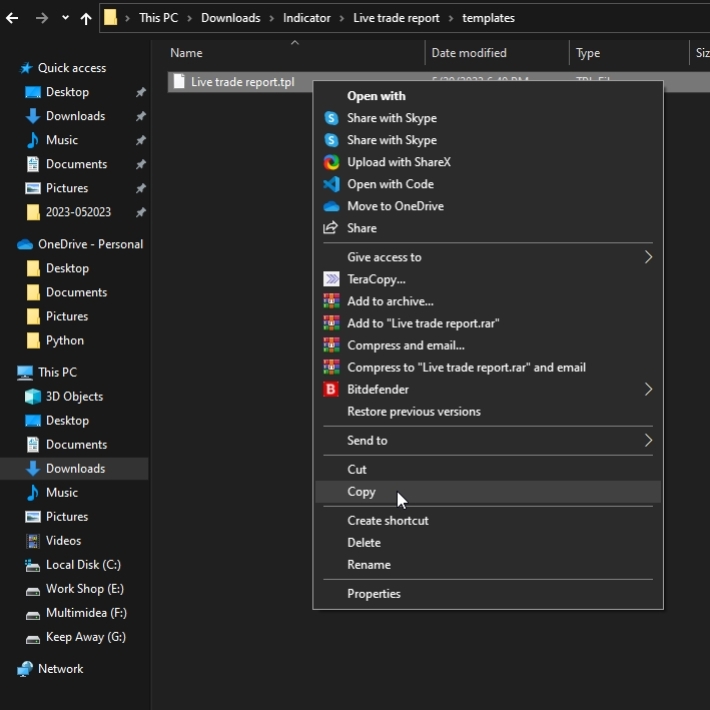
Task: Choose Share from the context menu
Action: tap(488, 228)
